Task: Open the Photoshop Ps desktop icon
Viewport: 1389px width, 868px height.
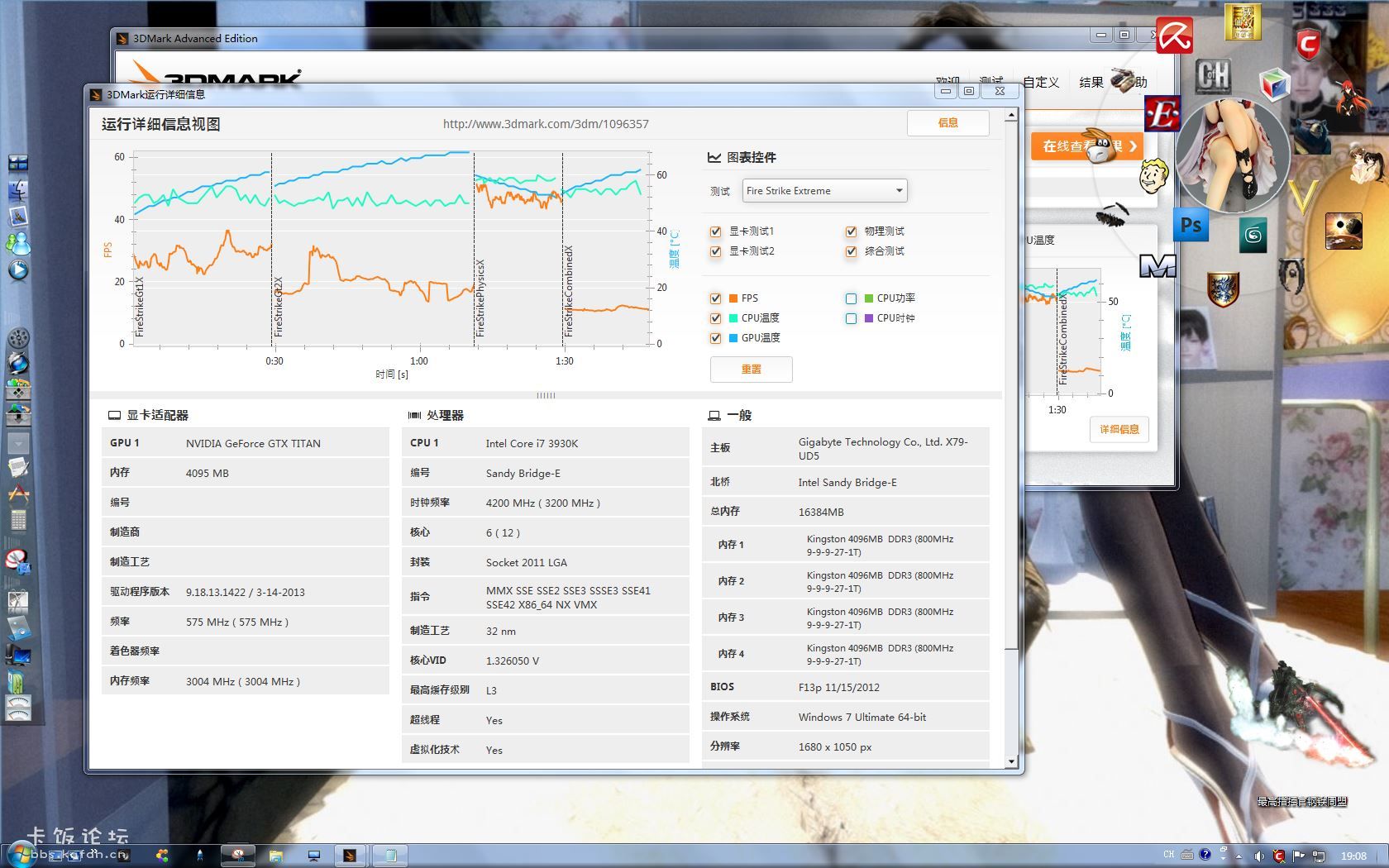Action: tap(1191, 224)
